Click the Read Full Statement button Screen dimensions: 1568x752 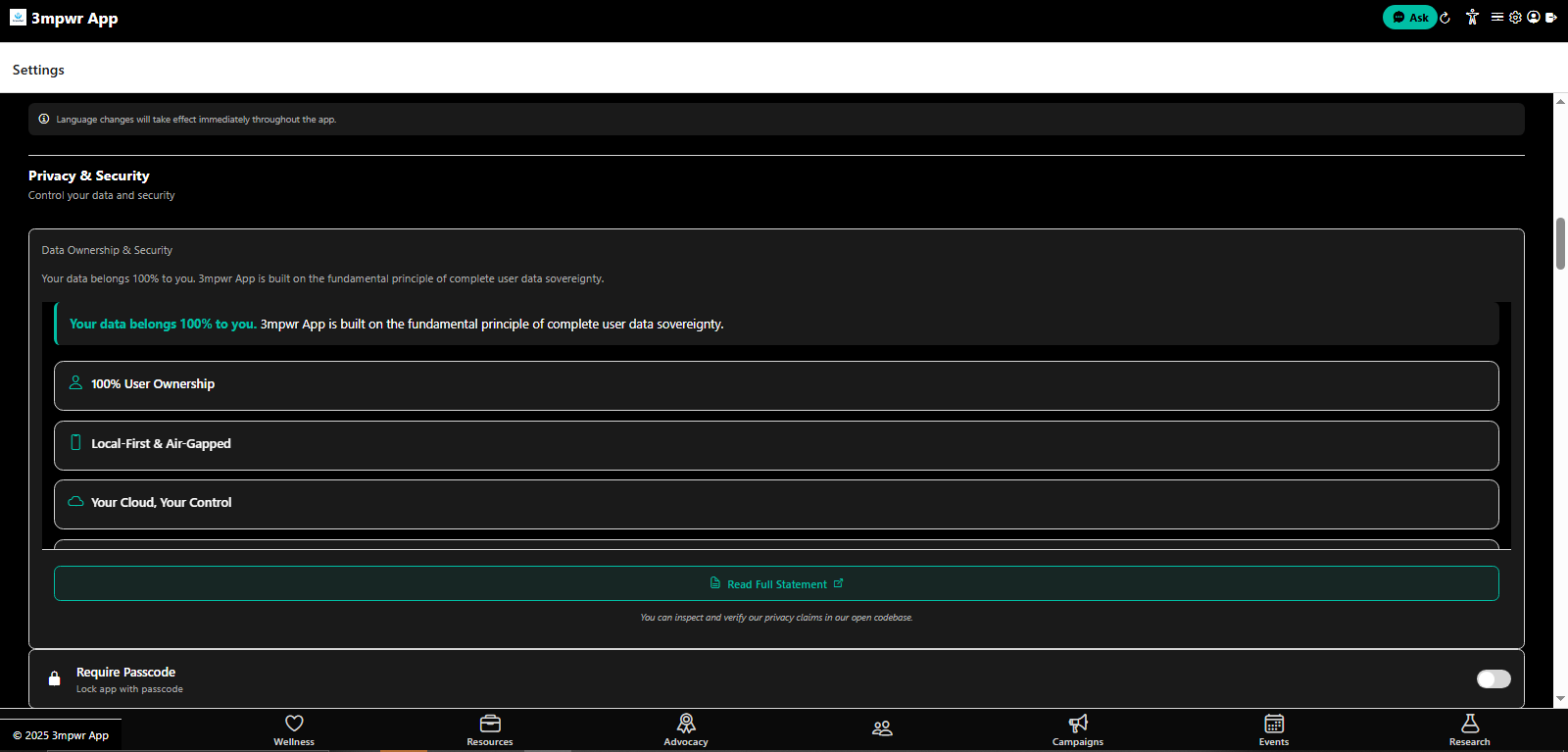775,583
